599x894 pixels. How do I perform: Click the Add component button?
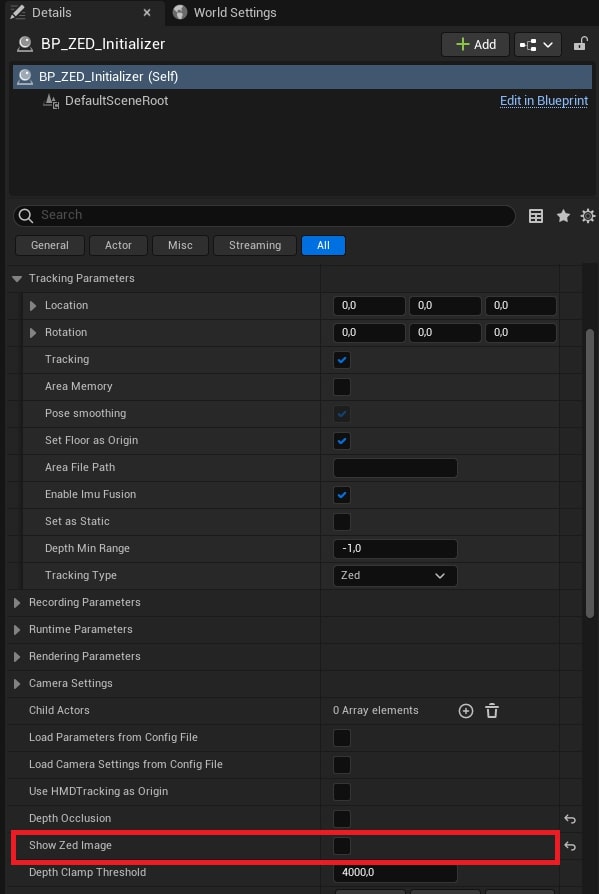[x=475, y=44]
